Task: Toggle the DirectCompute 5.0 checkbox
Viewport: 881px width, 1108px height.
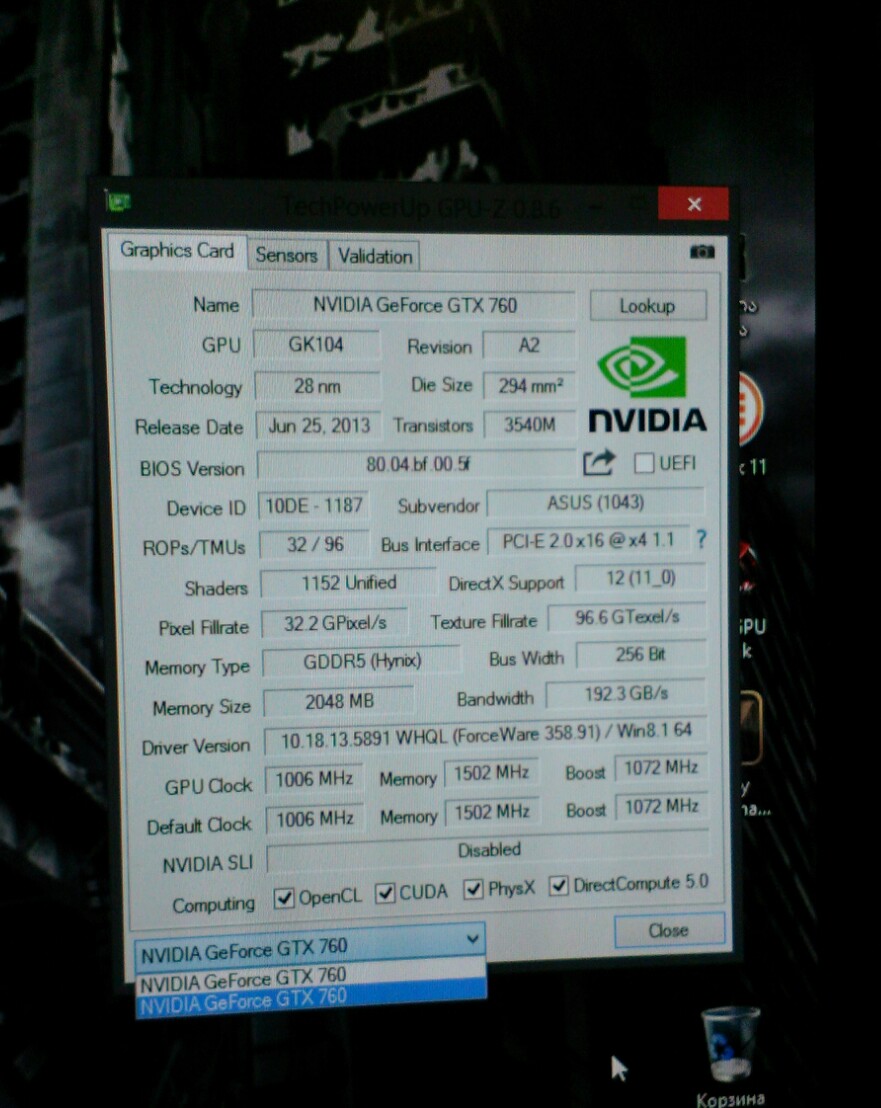Action: (x=559, y=885)
